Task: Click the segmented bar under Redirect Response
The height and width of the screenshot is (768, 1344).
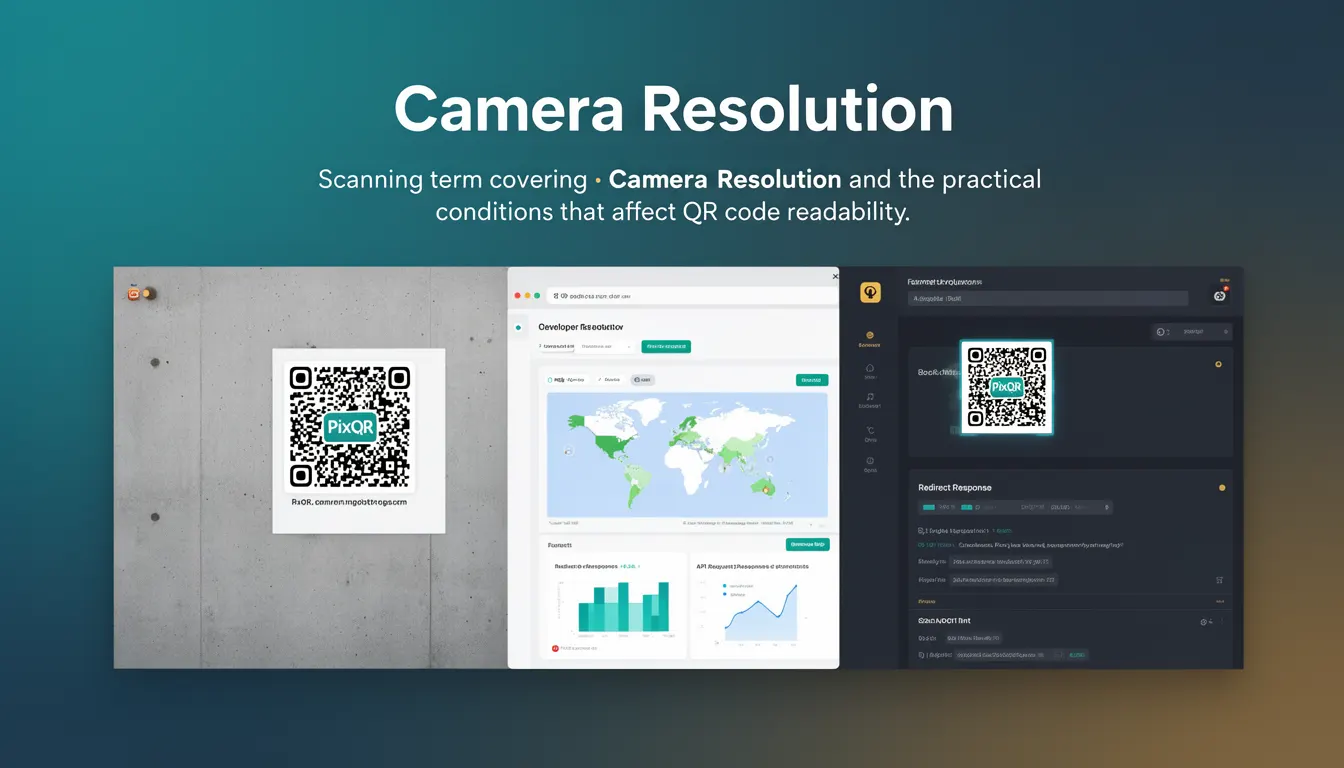Action: pyautogui.click(x=1015, y=507)
